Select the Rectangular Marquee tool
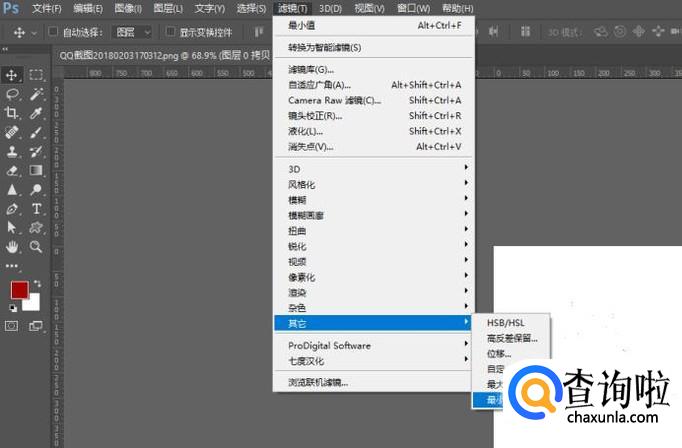 click(36, 75)
